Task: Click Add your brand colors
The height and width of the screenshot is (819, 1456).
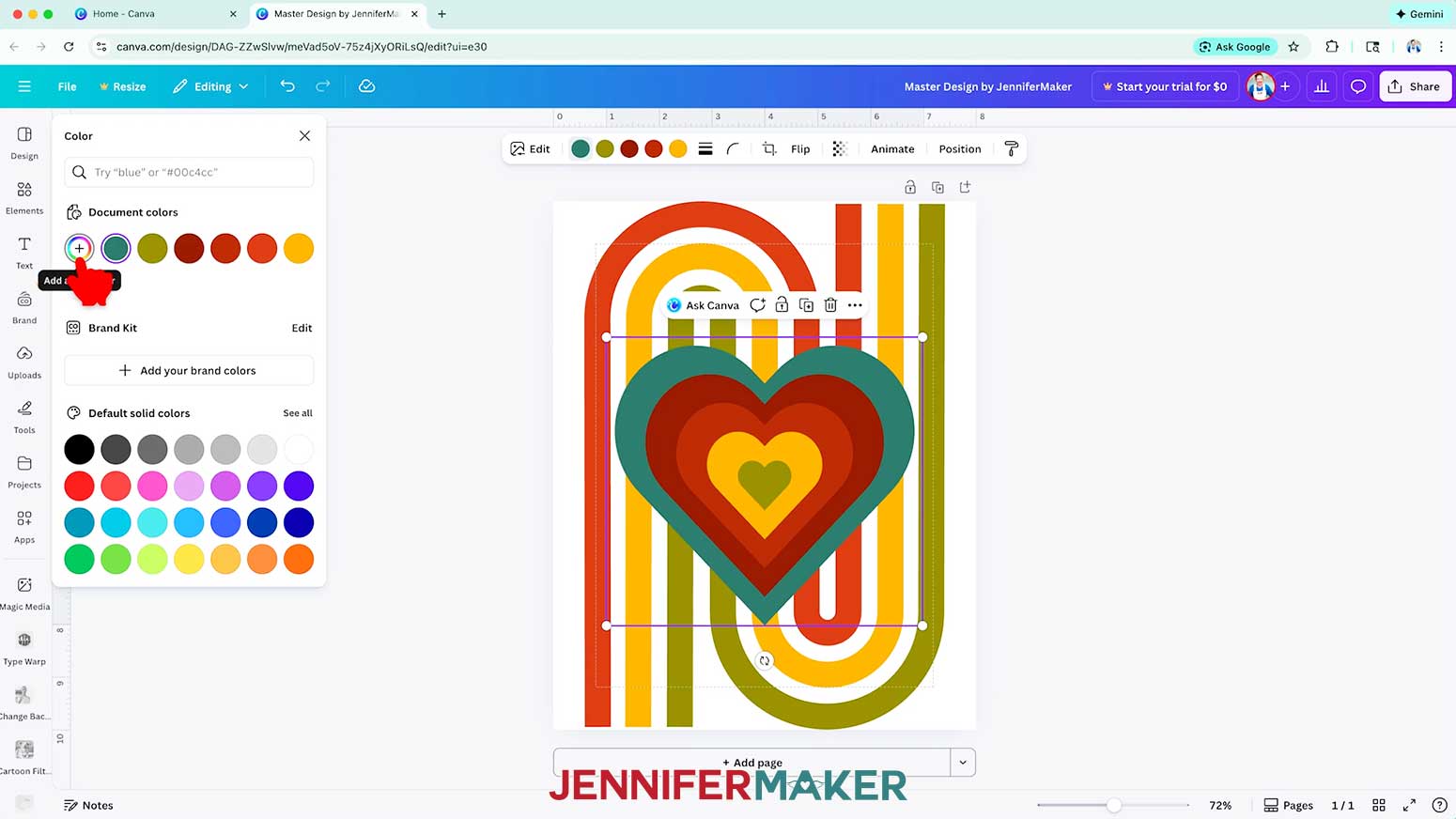Action: [189, 371]
